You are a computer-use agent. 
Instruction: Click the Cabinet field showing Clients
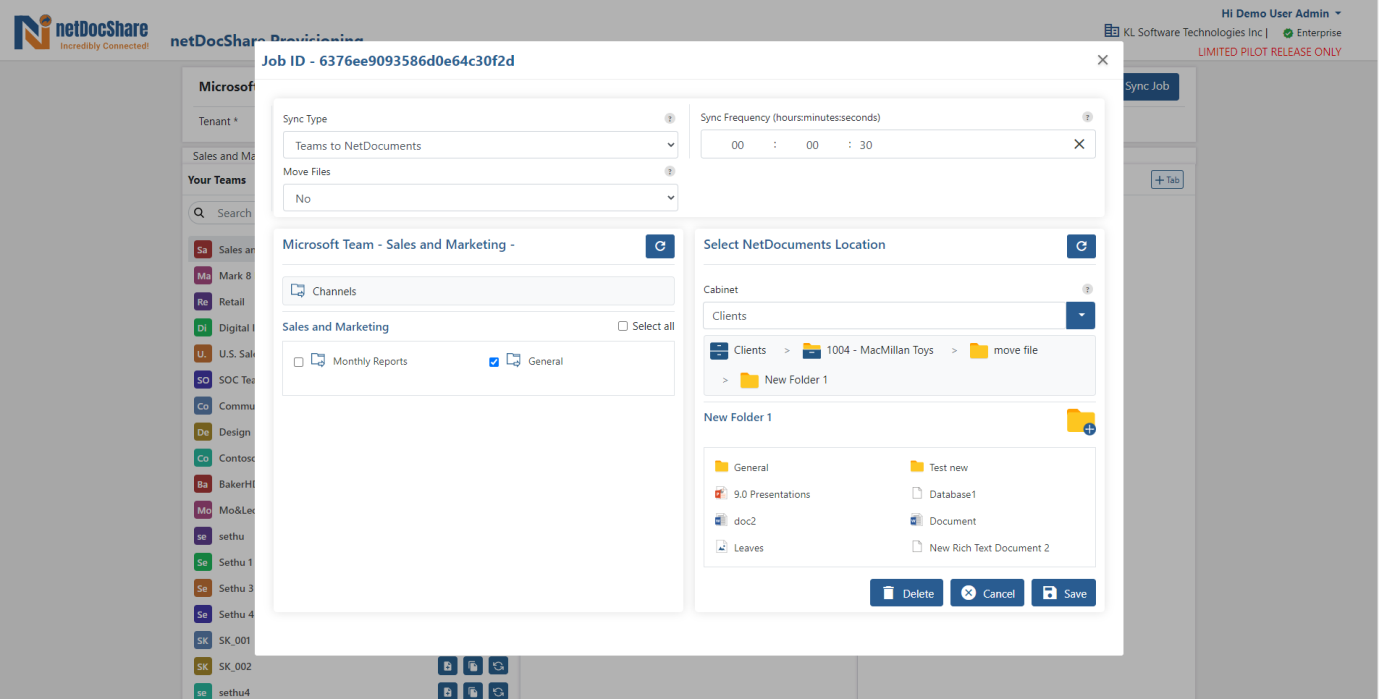(x=885, y=315)
